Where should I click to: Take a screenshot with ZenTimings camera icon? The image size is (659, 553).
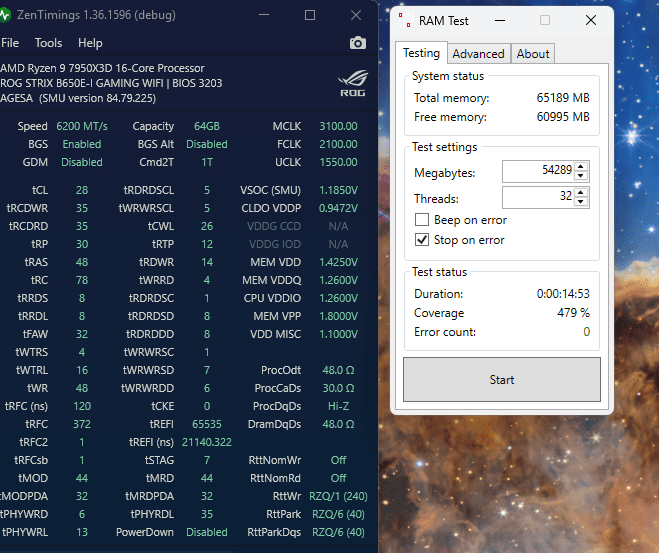358,43
